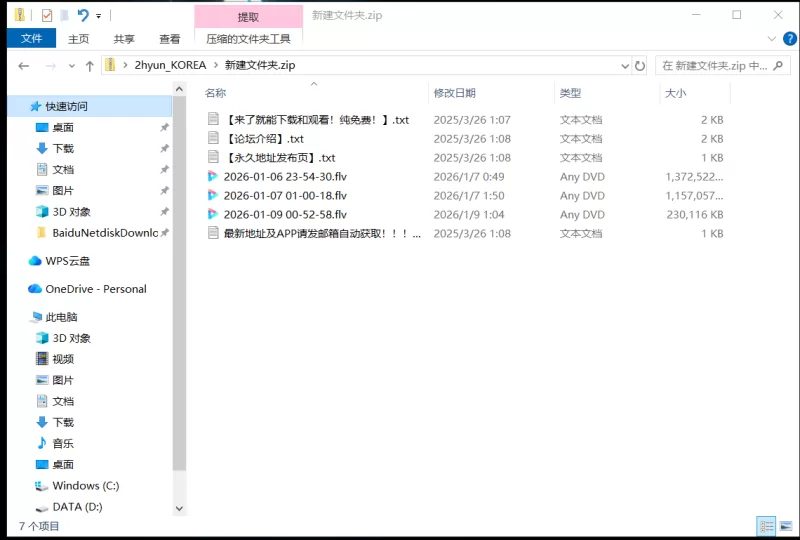Click the text document icon of 【论坛介绍】.txt
Screen dimensions: 800x540
pos(213,138)
